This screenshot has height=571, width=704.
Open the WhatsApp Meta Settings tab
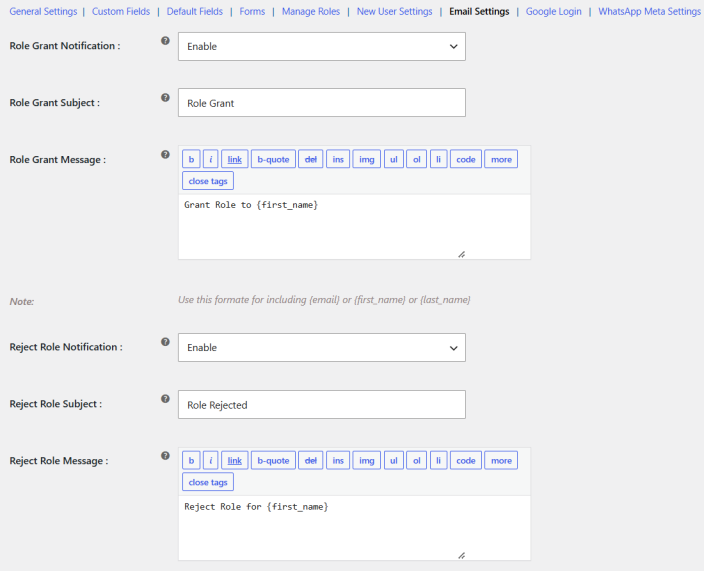click(649, 11)
